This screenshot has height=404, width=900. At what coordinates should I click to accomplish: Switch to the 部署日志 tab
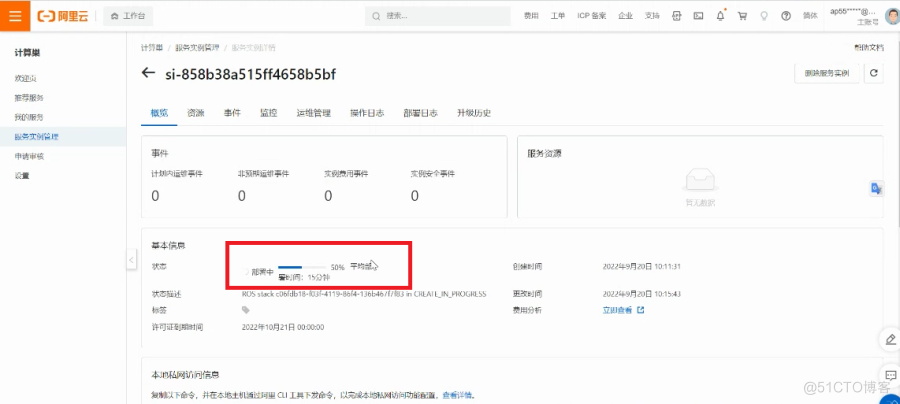(x=420, y=113)
